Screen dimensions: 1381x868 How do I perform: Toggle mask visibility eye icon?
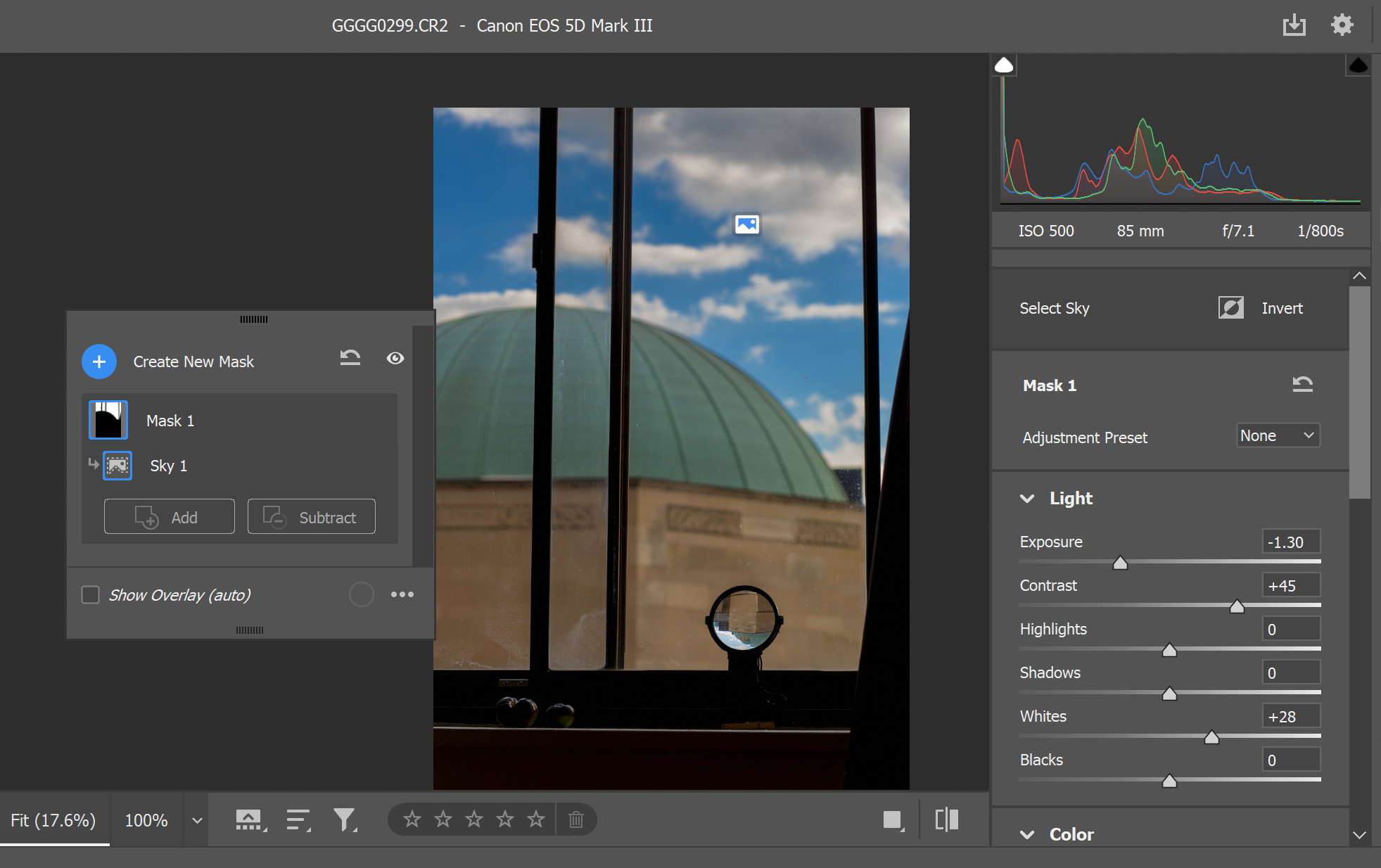pyautogui.click(x=395, y=358)
